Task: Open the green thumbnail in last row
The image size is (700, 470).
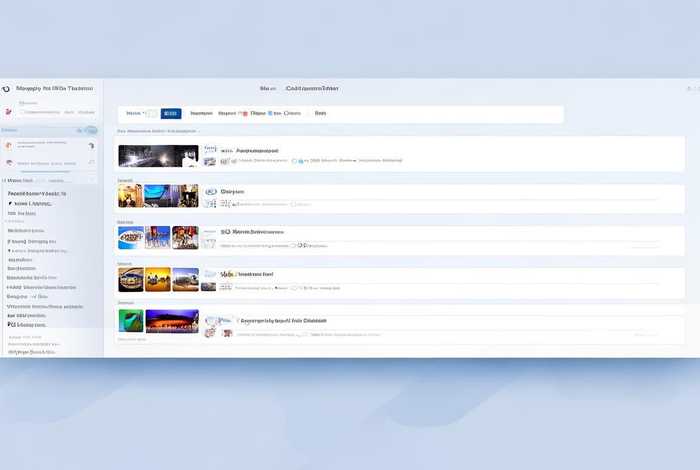Action: pos(131,321)
